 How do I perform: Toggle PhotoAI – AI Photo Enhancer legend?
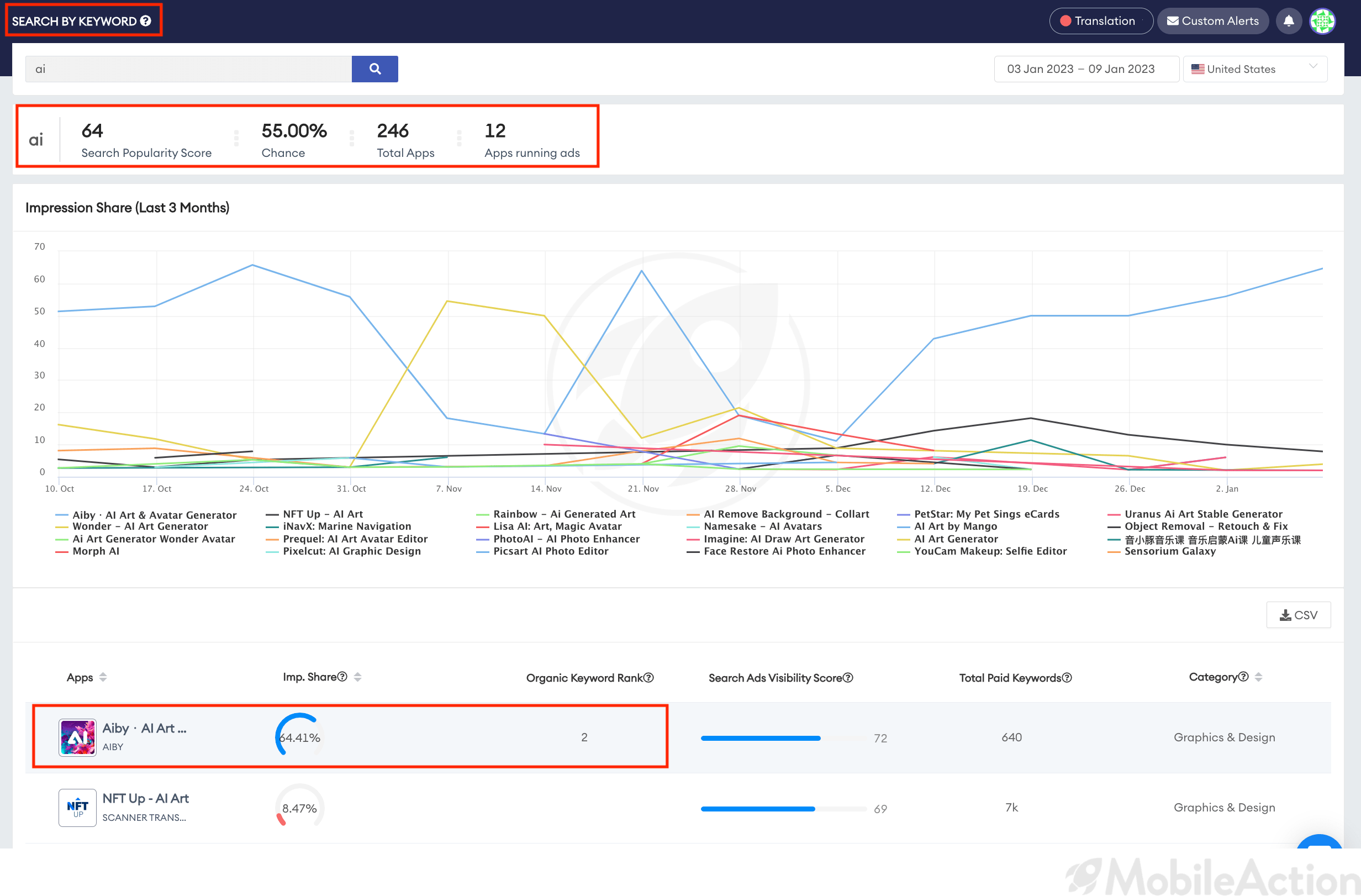(x=558, y=539)
